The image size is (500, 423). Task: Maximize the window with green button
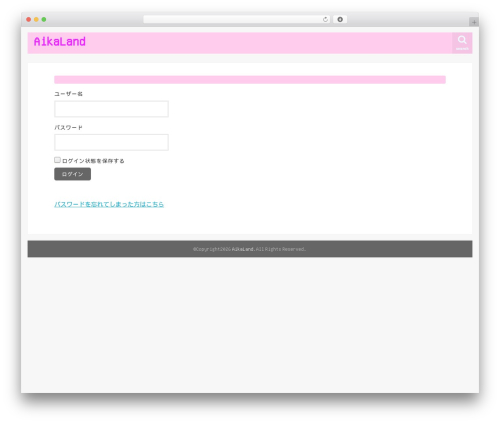pos(44,19)
